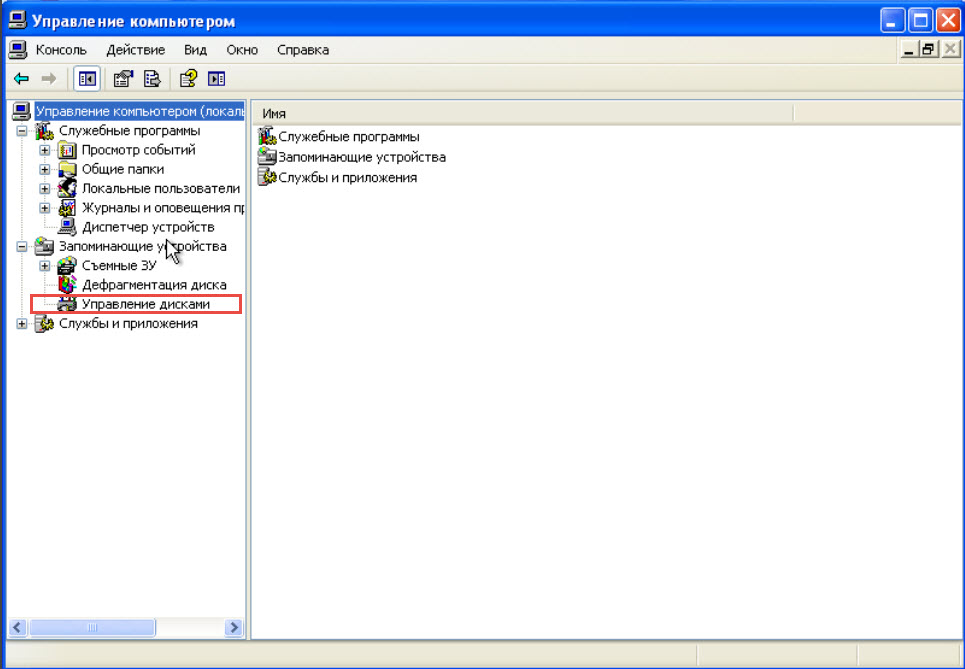This screenshot has height=669, width=965.
Task: Open the Справка menu
Action: click(303, 50)
